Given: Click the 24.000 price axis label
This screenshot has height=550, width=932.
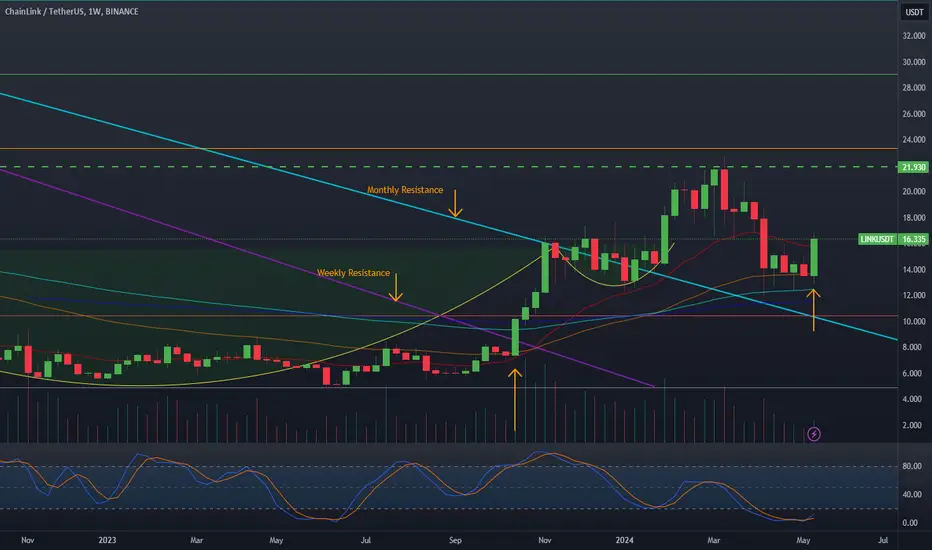Looking at the screenshot, I should tap(914, 140).
